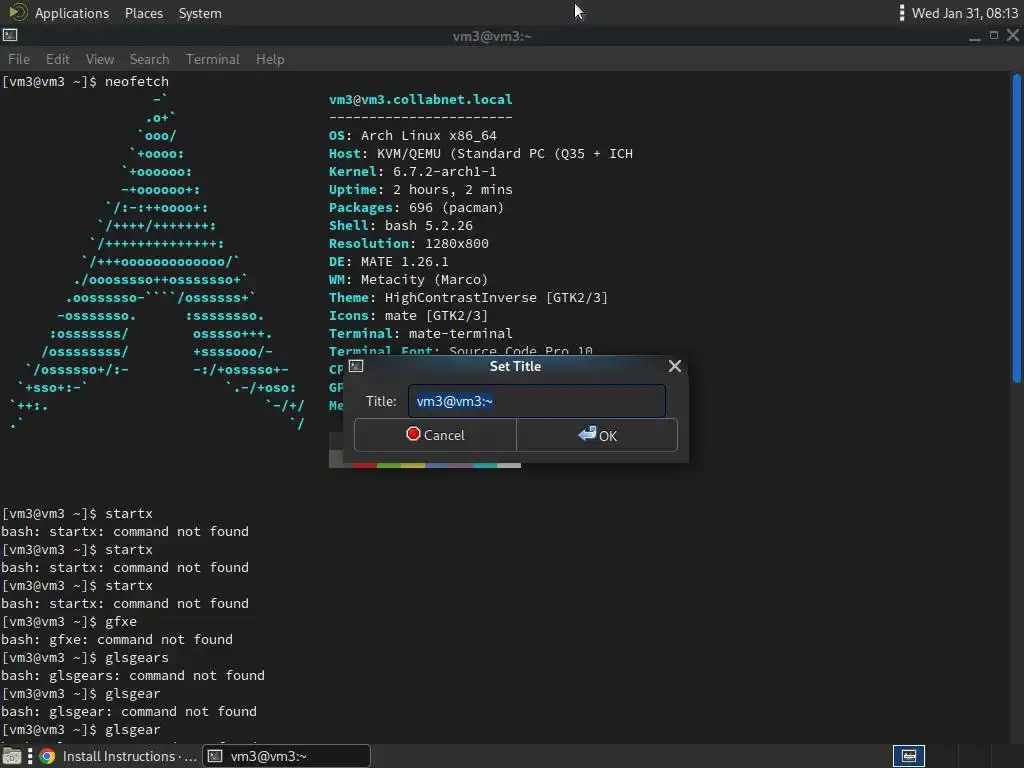This screenshot has width=1024, height=768.
Task: Click the Chrome icon in taskbar
Action: 47,756
